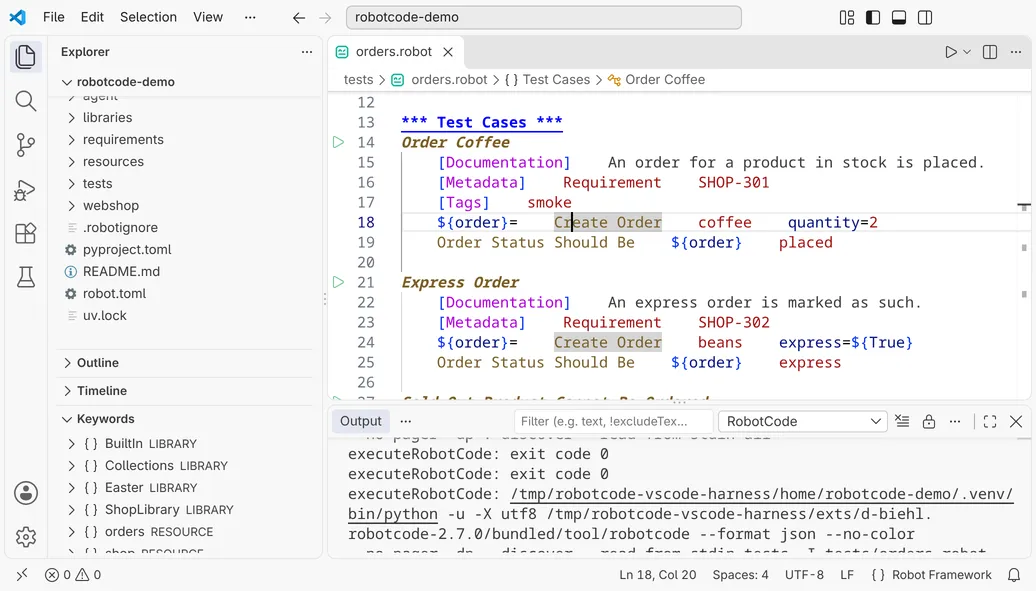1036x591 pixels.
Task: Expand the resources folder
Action: point(186,161)
